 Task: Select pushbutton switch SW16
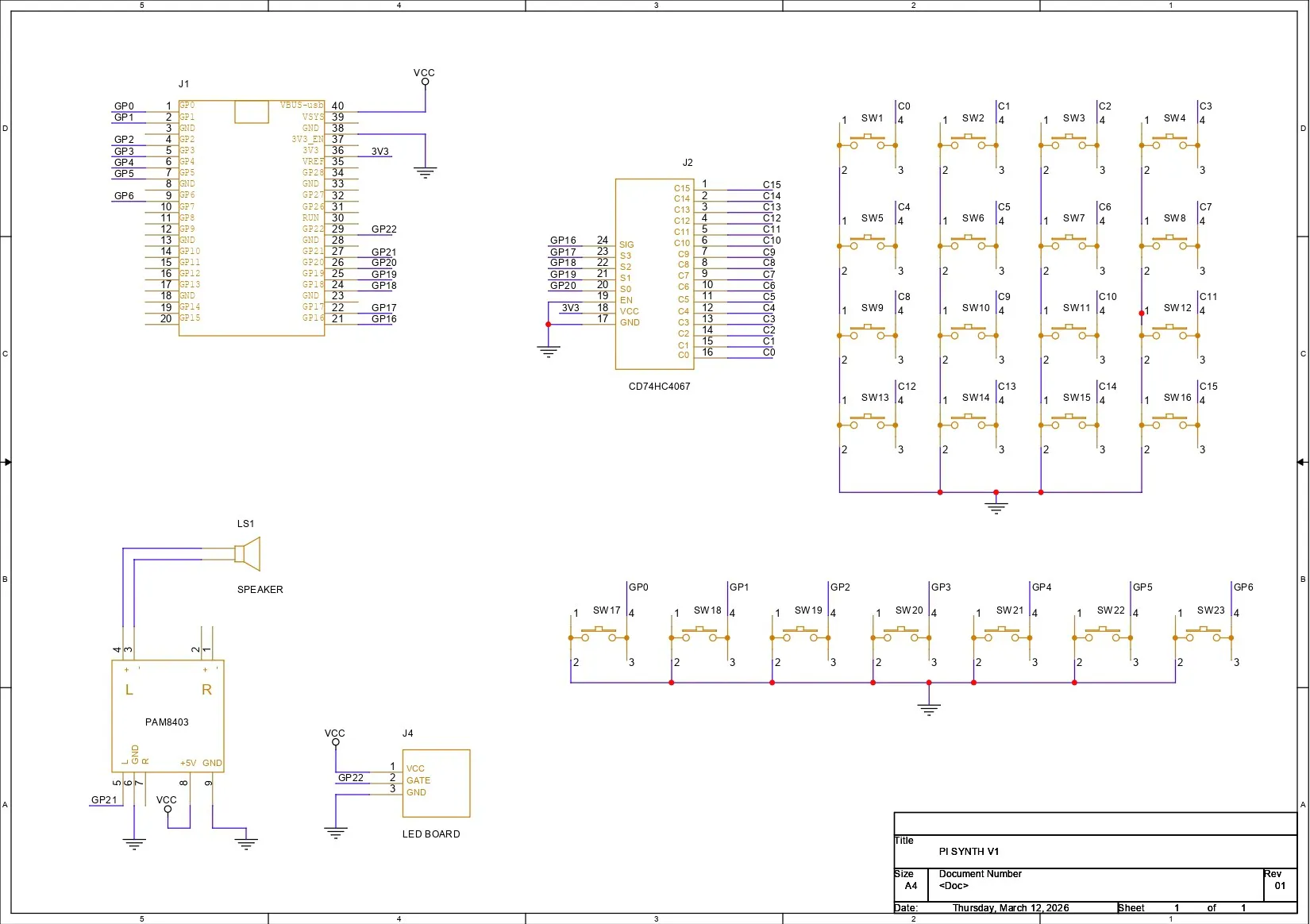1169,423
